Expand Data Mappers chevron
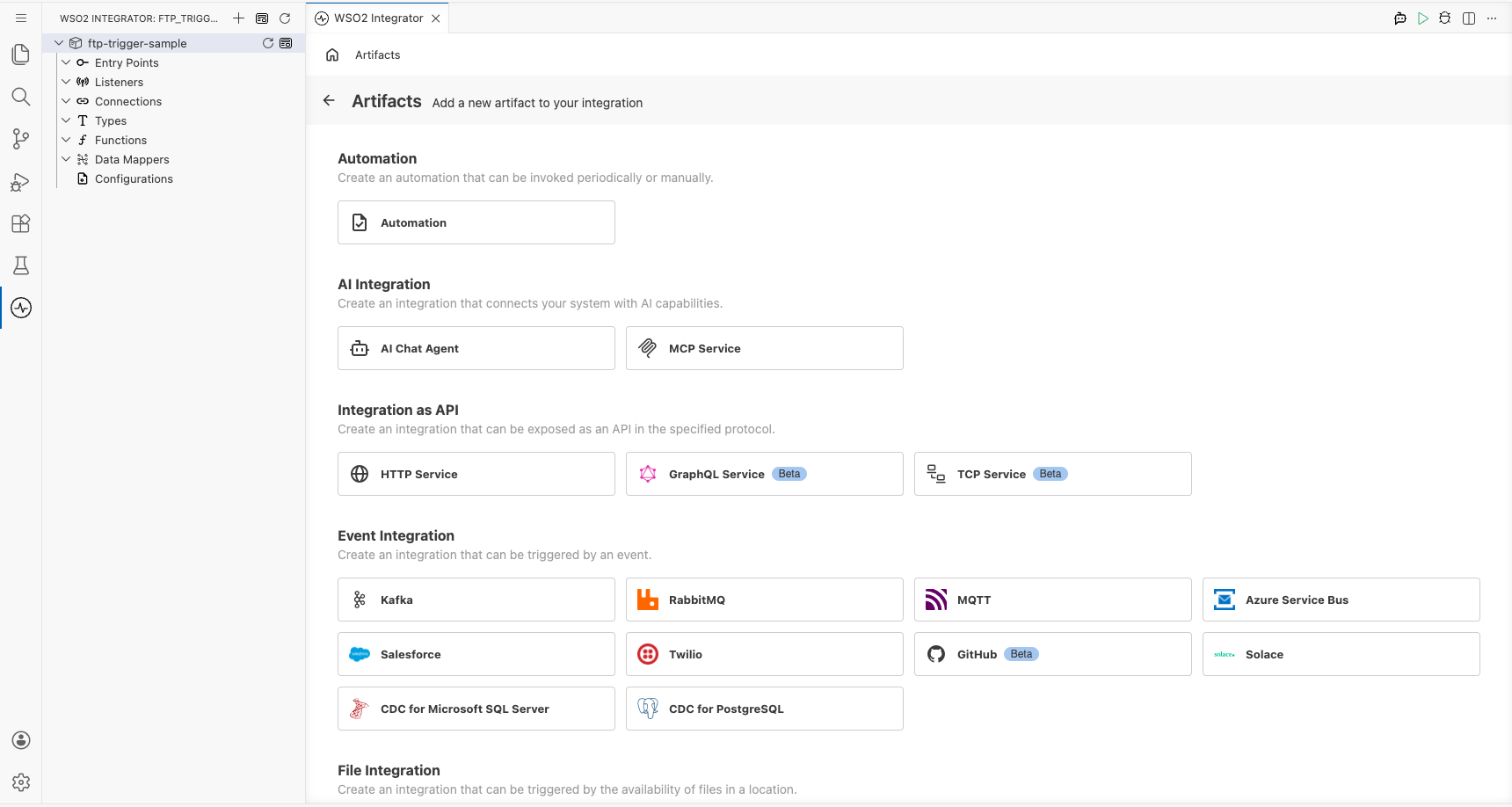1512x807 pixels. click(66, 159)
